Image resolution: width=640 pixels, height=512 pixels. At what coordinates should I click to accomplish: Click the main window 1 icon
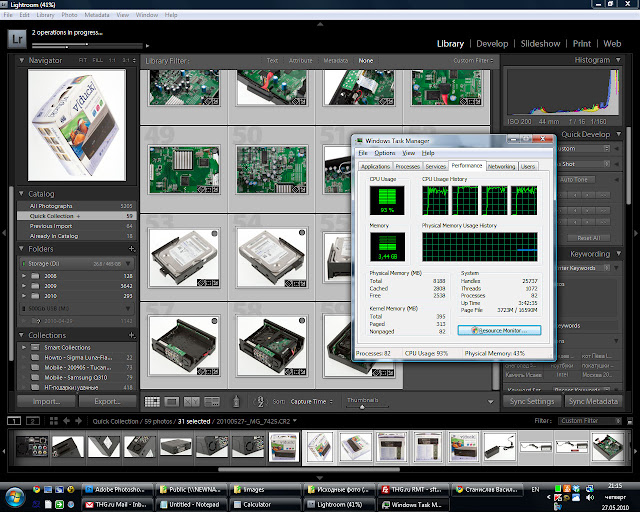click(14, 421)
